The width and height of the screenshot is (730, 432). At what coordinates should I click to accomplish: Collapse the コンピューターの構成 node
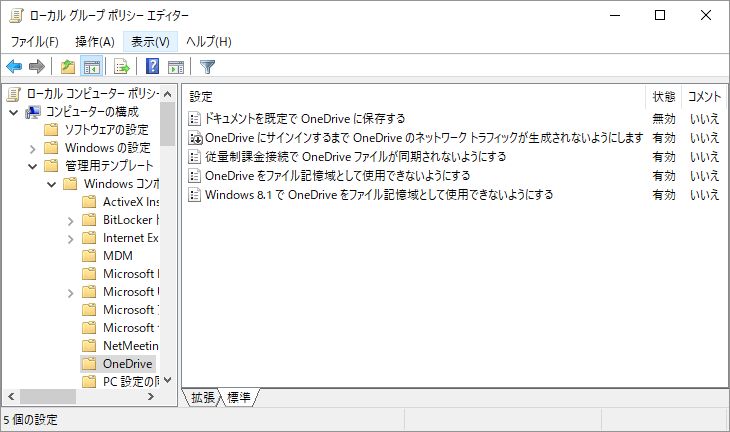point(14,112)
